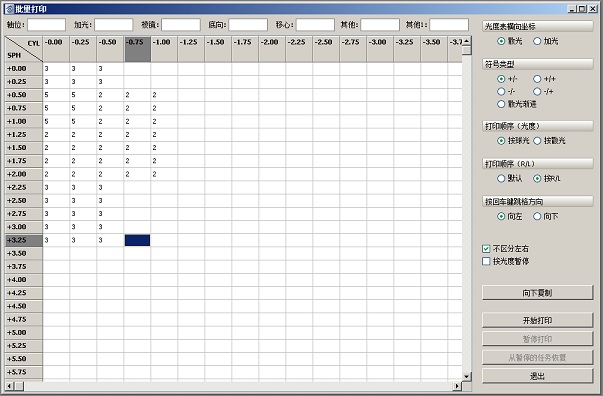Select the 散光渐进 radio option
The width and height of the screenshot is (603, 396).
(x=516, y=104)
